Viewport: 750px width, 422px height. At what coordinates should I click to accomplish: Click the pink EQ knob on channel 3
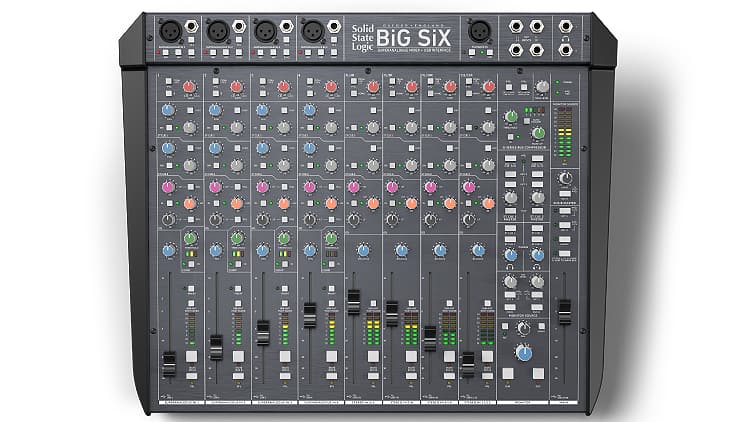tap(262, 187)
